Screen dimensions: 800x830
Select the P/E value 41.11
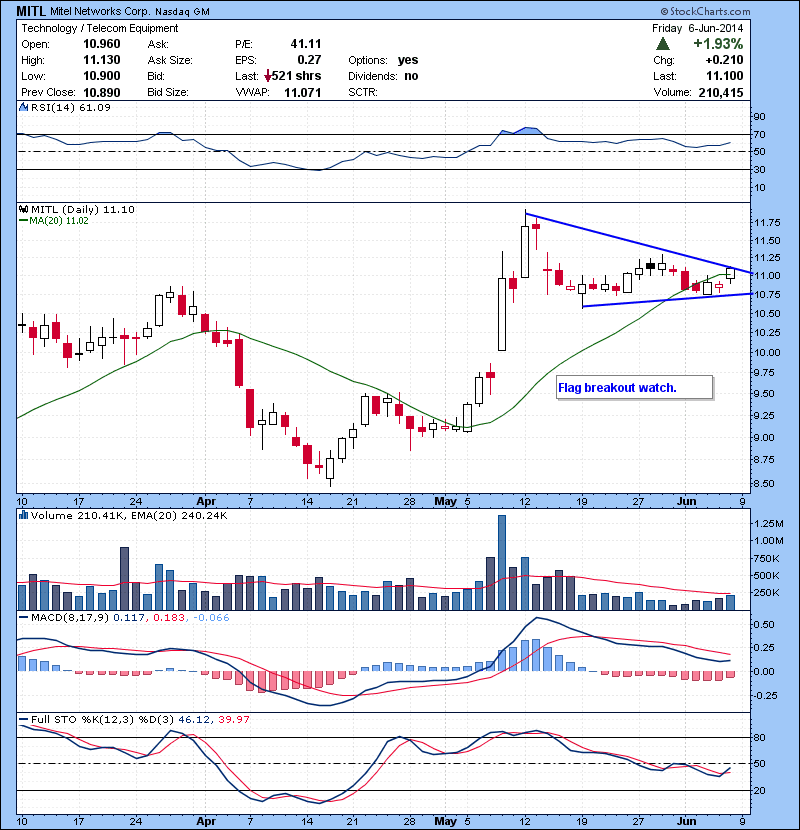pyautogui.click(x=306, y=44)
